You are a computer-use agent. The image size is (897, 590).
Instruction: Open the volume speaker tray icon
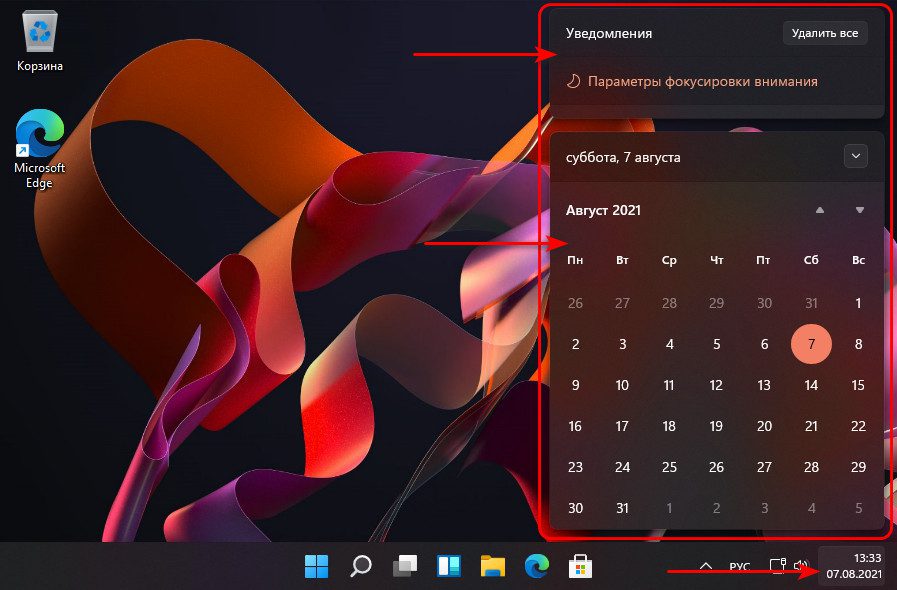801,566
